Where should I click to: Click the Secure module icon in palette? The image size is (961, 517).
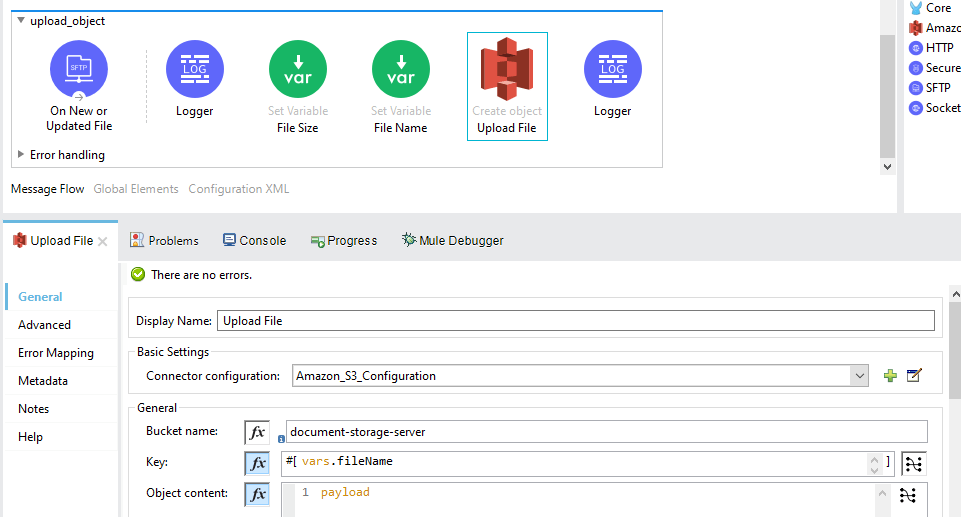(x=916, y=68)
